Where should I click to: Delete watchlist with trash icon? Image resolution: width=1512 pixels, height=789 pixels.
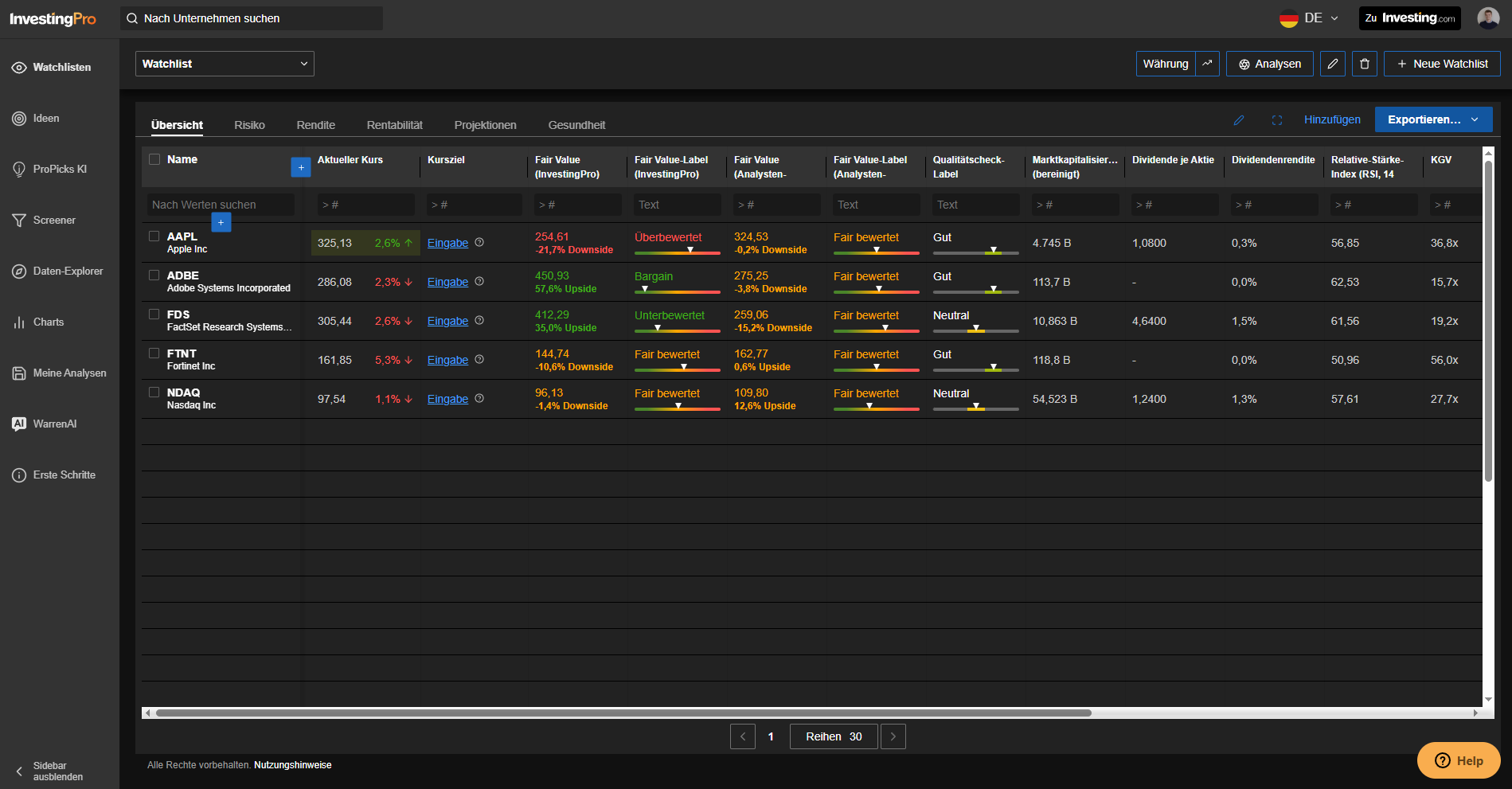click(x=1365, y=64)
